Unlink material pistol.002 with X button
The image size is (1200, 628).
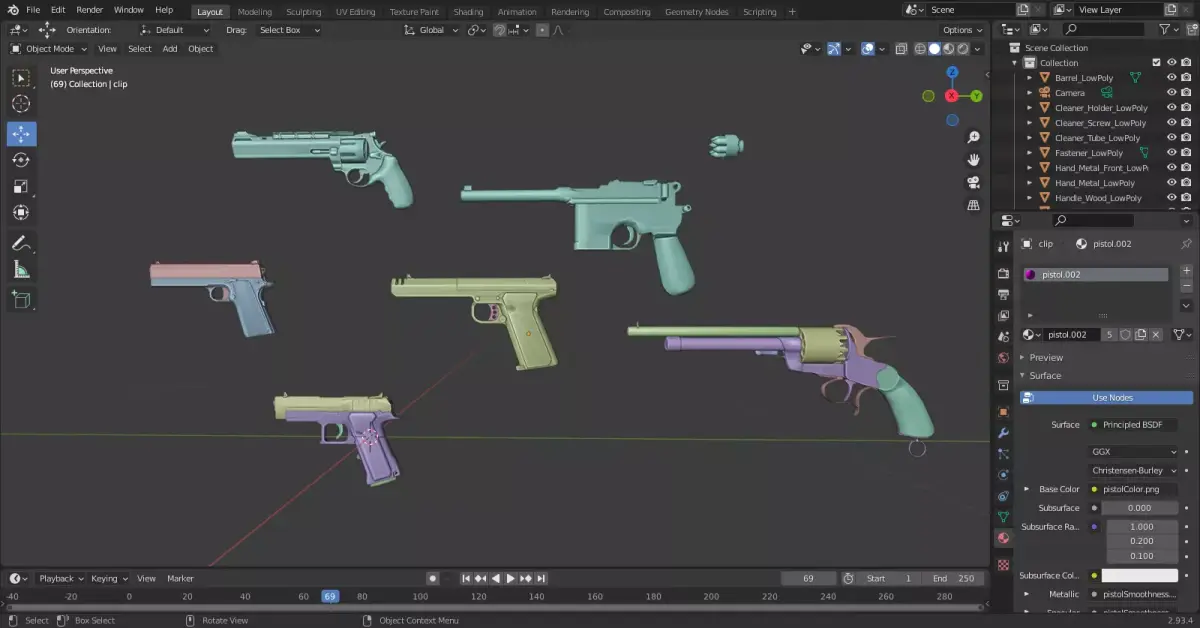tap(1156, 335)
